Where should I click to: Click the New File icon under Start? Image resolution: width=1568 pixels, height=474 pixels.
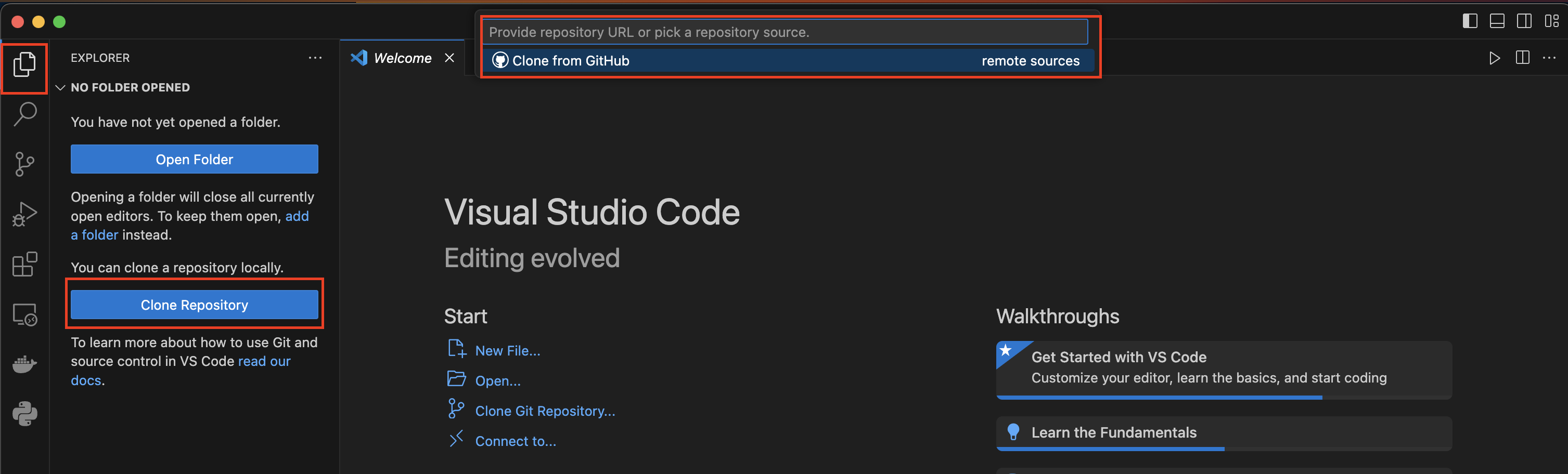pos(457,349)
